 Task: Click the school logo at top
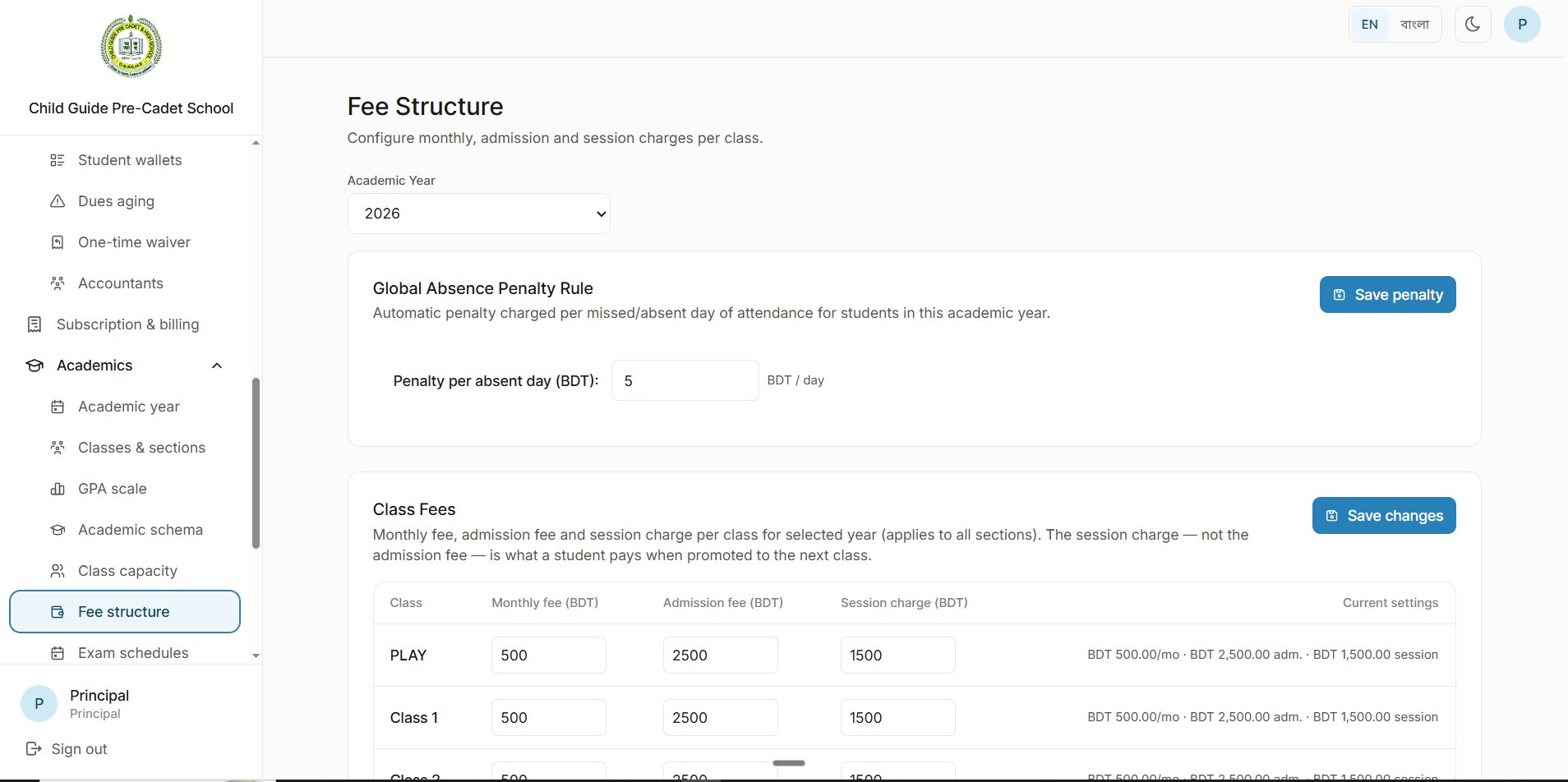point(131,46)
